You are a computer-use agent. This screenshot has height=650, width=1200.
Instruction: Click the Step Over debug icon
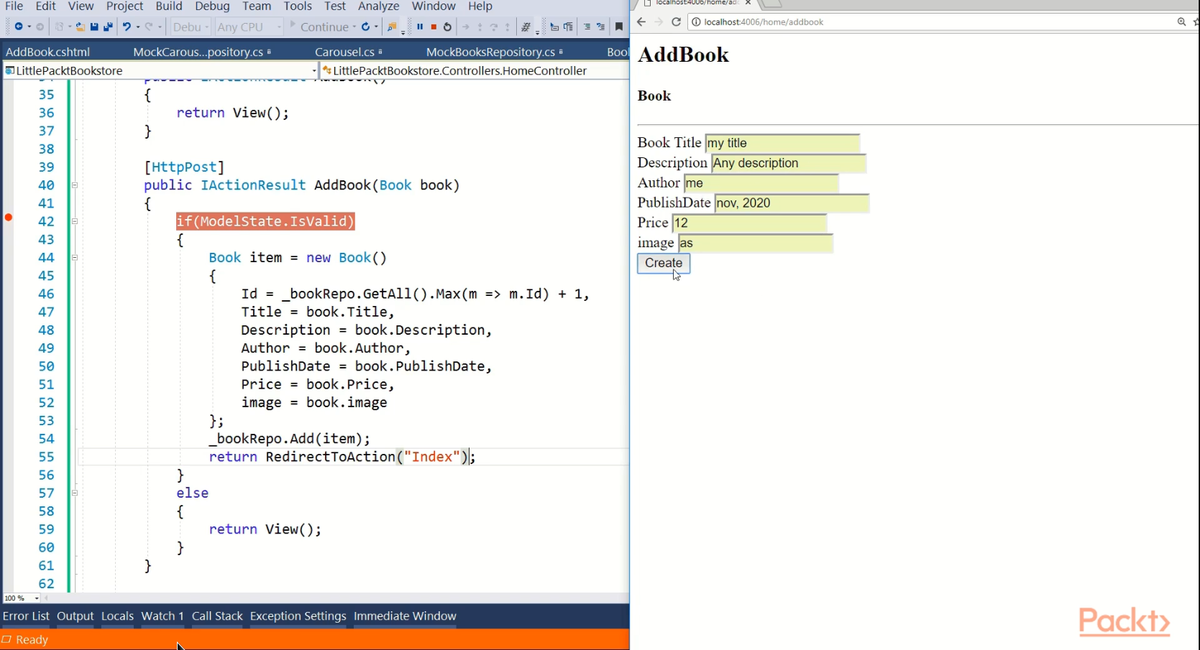493,27
